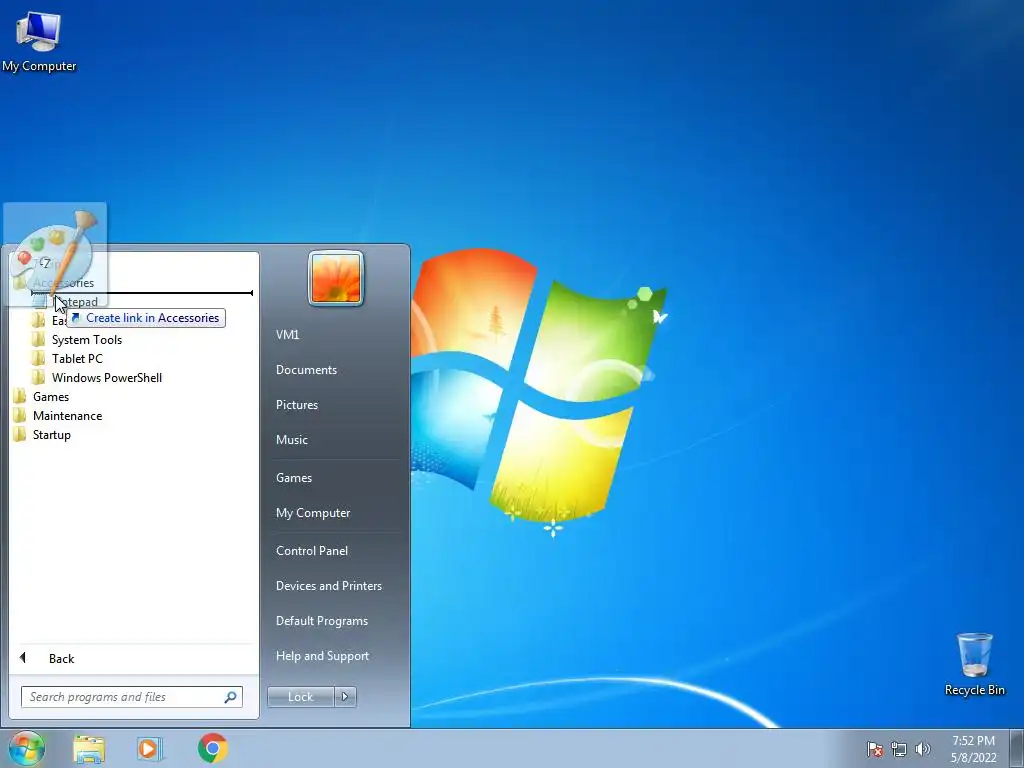Open Default Programs
This screenshot has height=768, width=1024.
[322, 621]
